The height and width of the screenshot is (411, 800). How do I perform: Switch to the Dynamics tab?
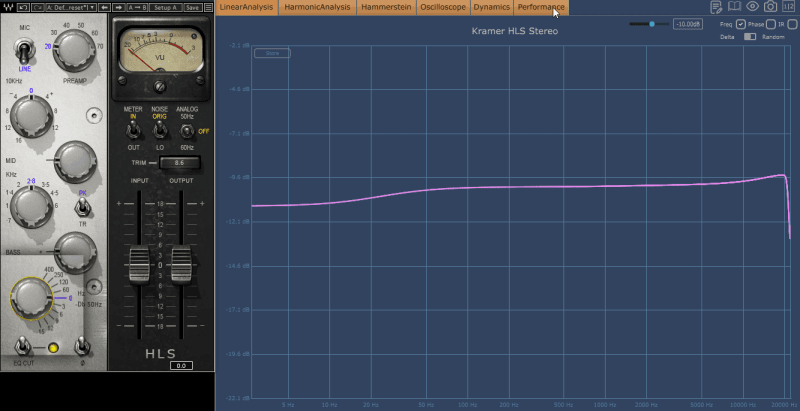coord(491,7)
